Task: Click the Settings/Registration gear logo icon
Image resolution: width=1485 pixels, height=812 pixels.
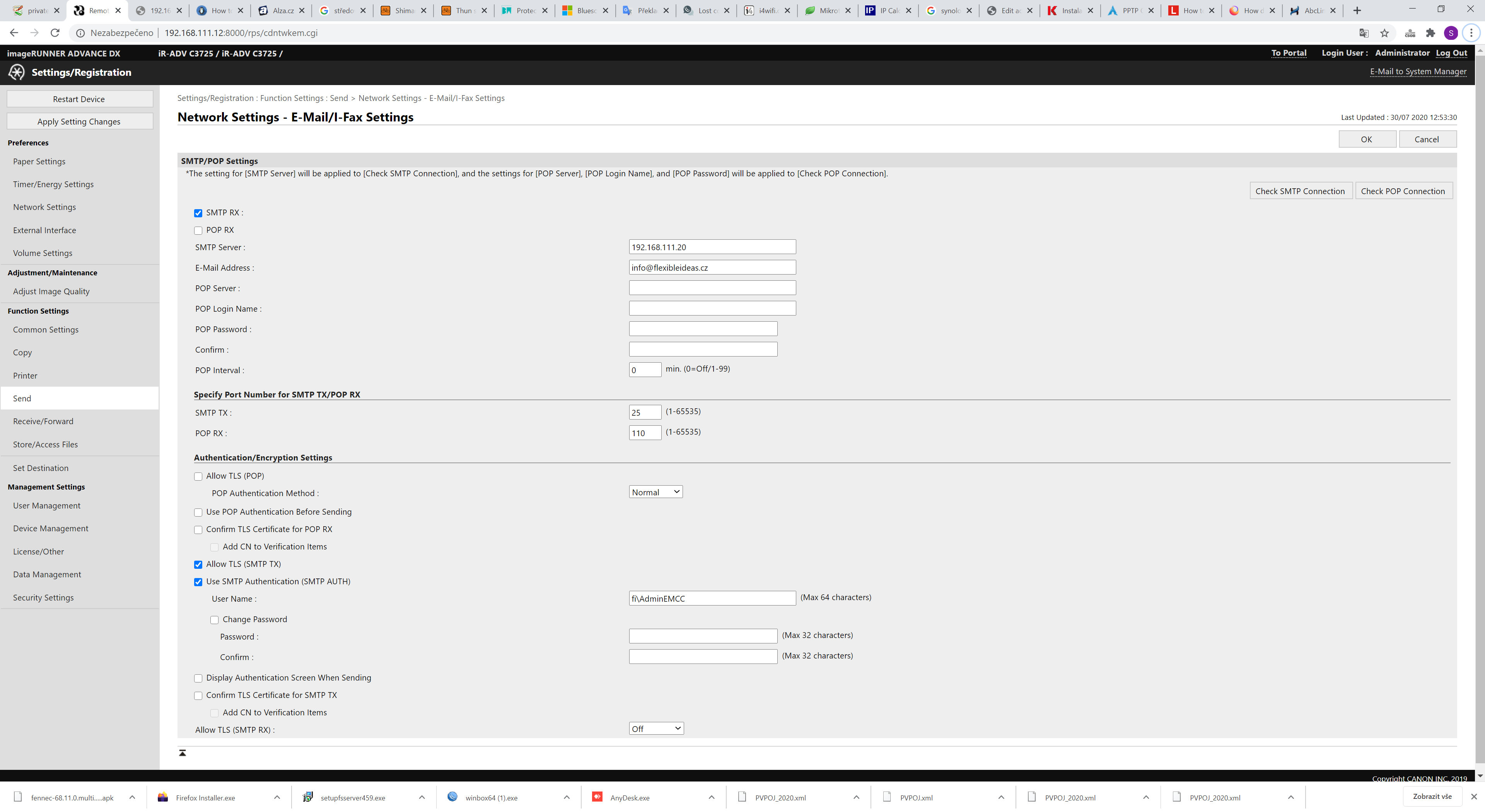Action: coord(16,72)
